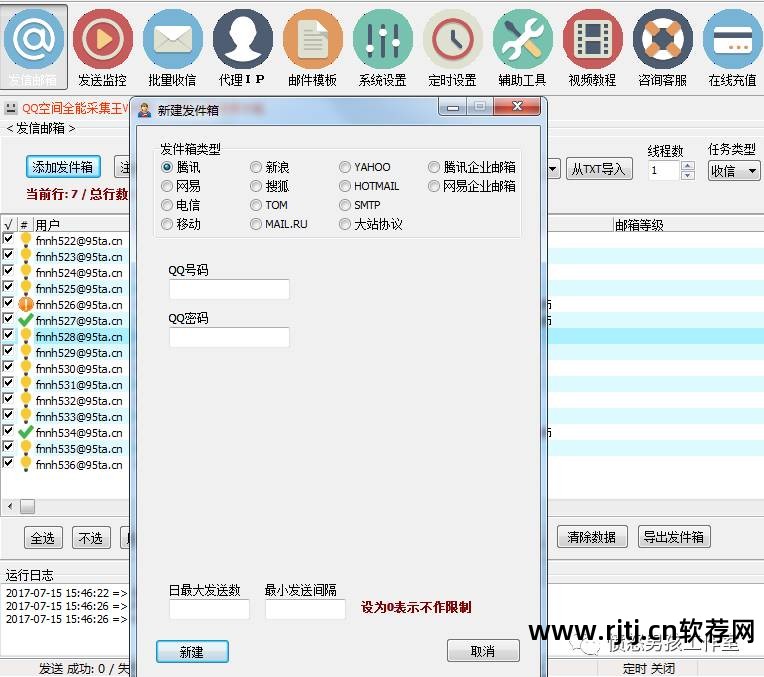The height and width of the screenshot is (677, 764).
Task: Uncheck the box for fnnh522@95ta.cn
Action: coord(8,238)
